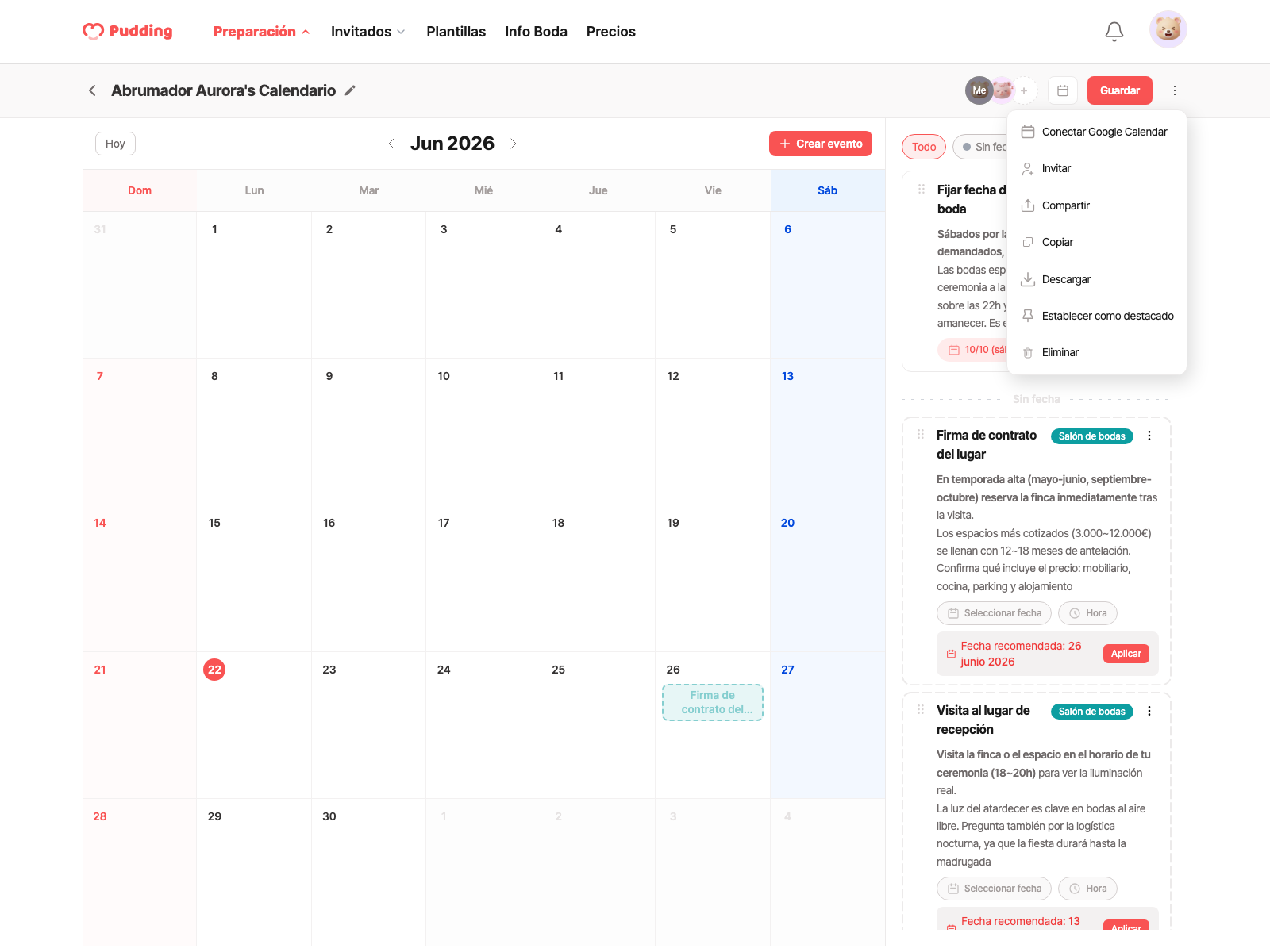Go back with the left arrow icon
The image size is (1270, 952).
click(92, 90)
